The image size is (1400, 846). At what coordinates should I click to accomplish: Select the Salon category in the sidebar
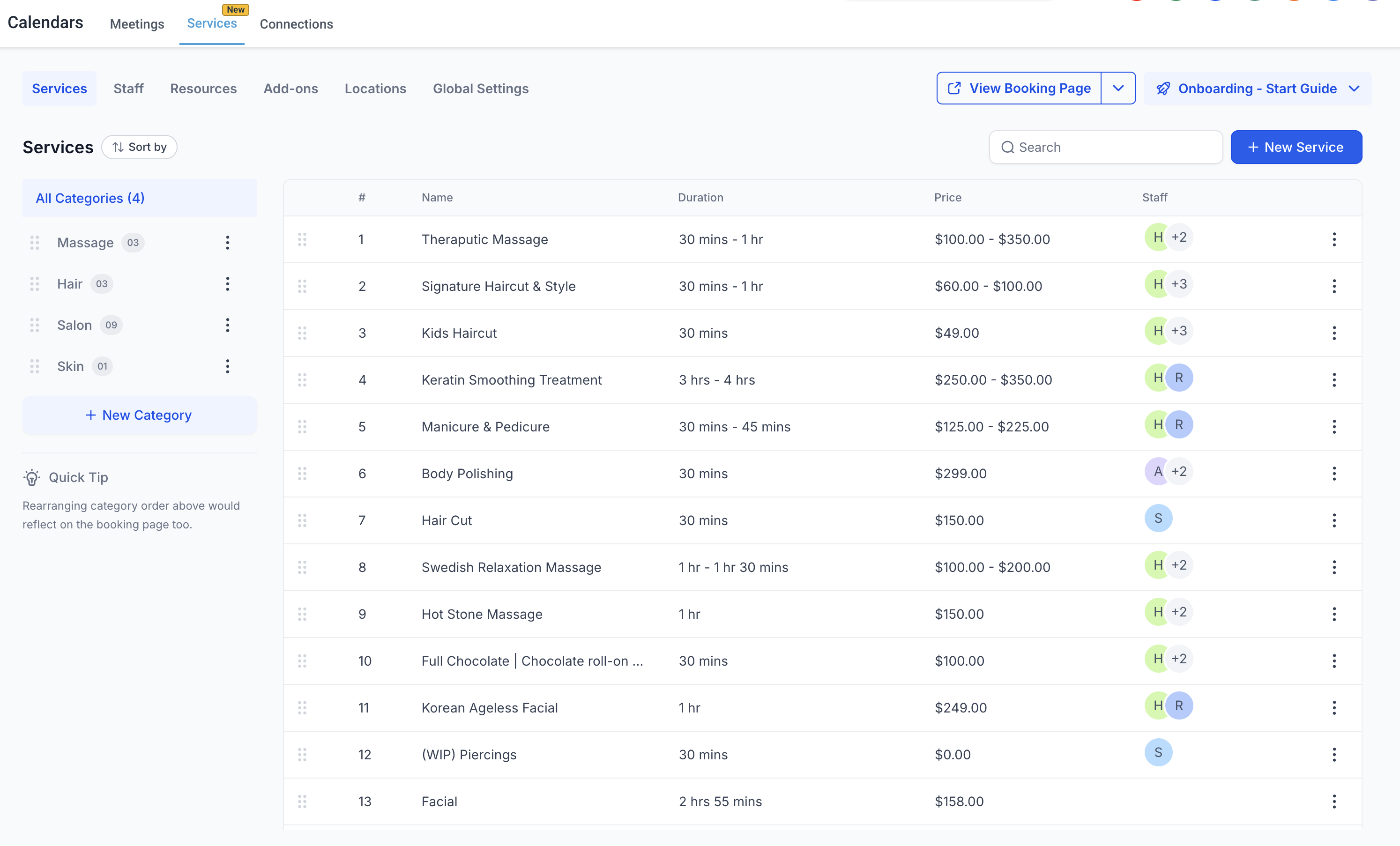[x=74, y=325]
